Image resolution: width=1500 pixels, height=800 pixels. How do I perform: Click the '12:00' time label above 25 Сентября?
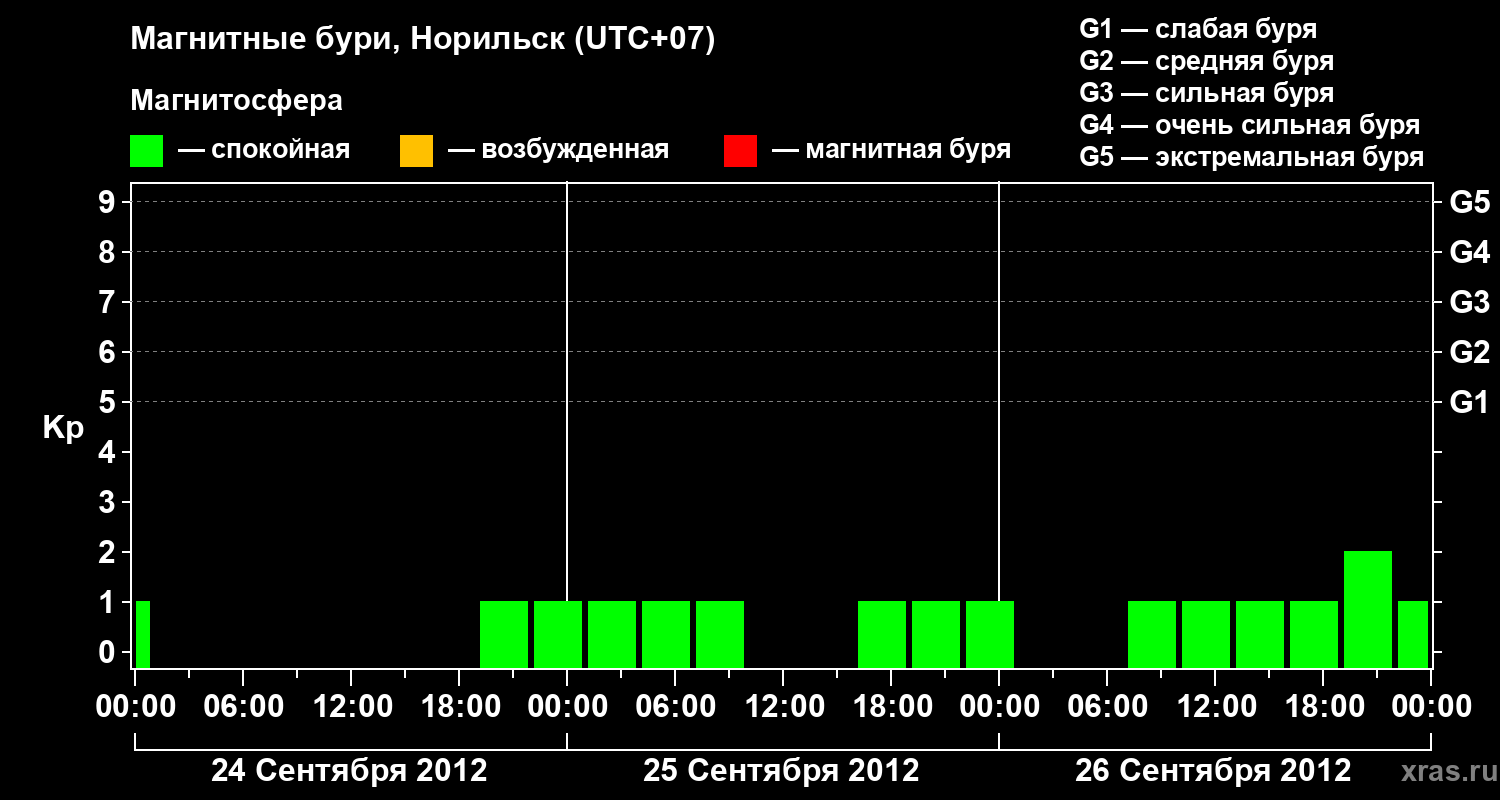tap(783, 706)
